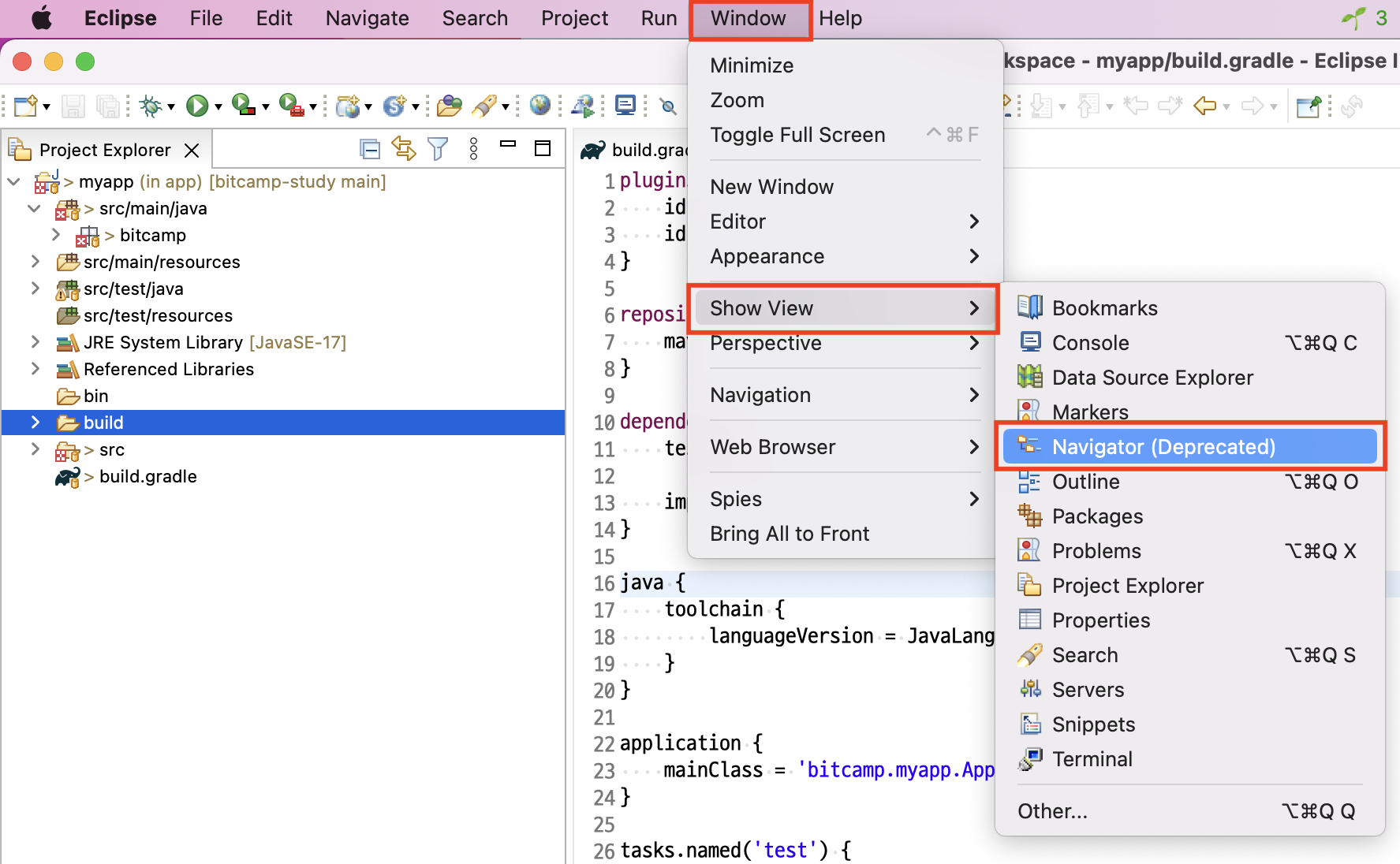This screenshot has height=864, width=1400.
Task: Open the Help menu
Action: (x=840, y=18)
